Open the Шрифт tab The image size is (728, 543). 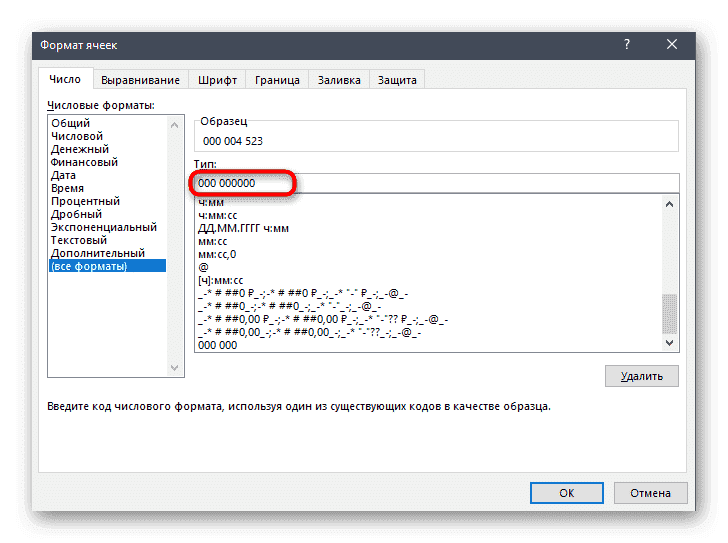tap(217, 80)
